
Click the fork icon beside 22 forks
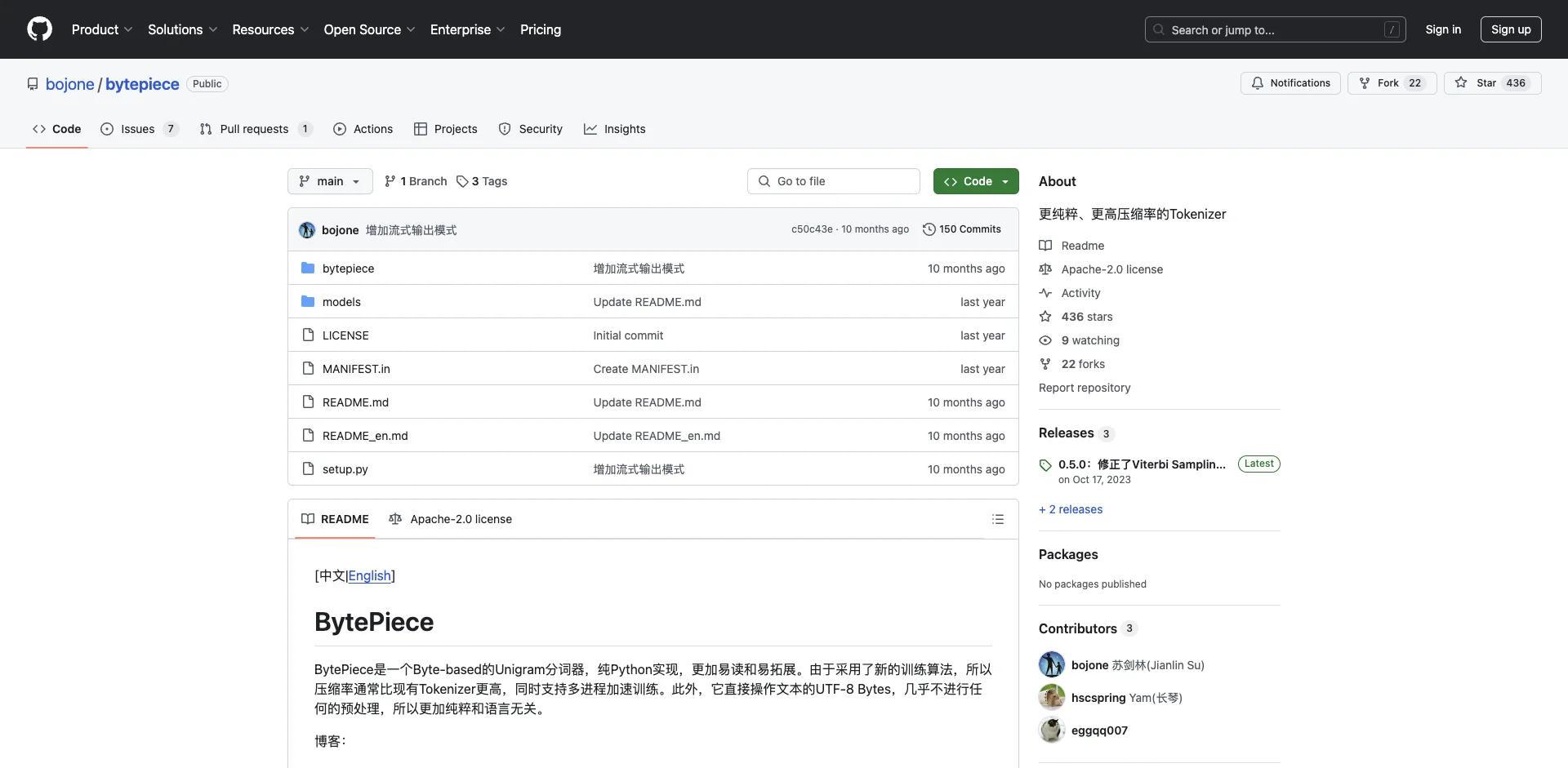(x=1045, y=364)
